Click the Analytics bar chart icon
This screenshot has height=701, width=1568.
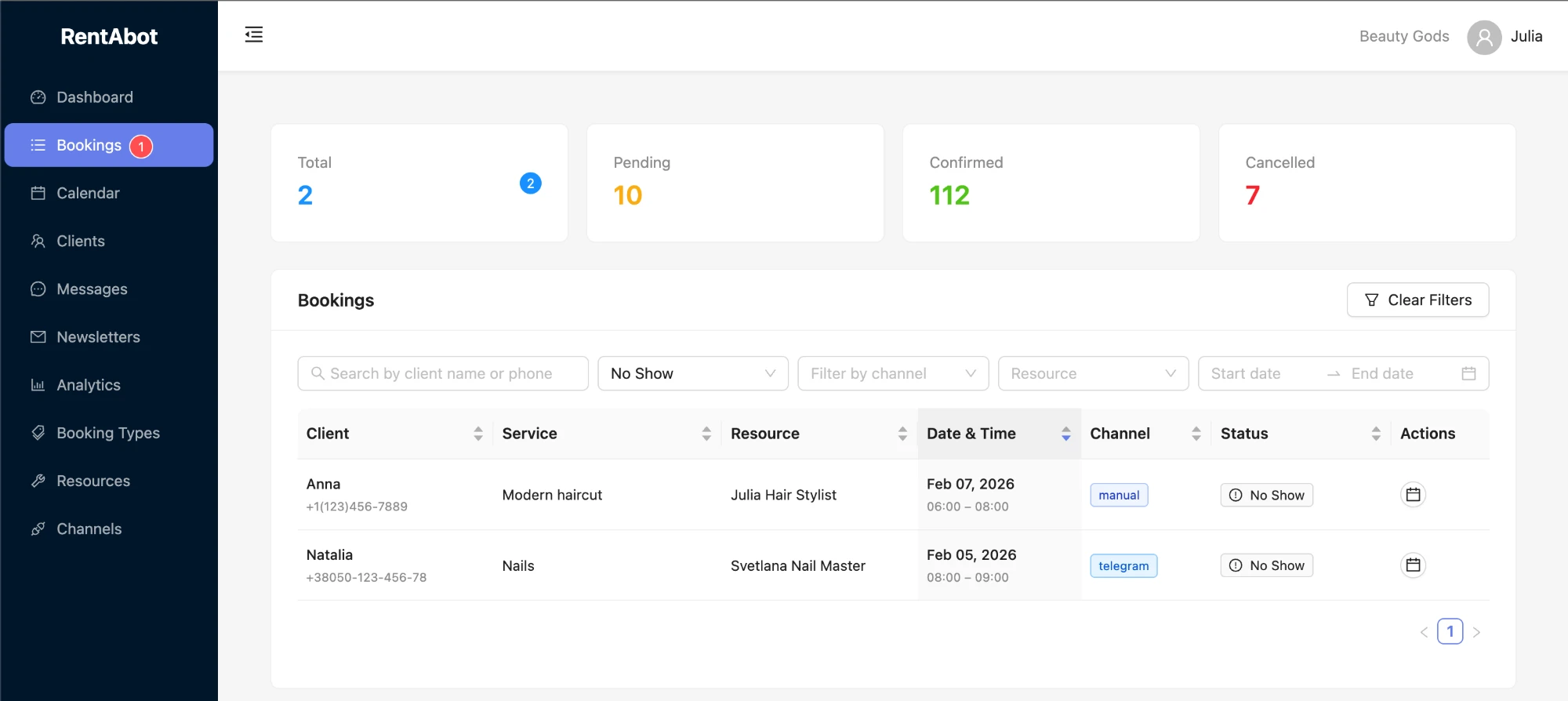38,385
